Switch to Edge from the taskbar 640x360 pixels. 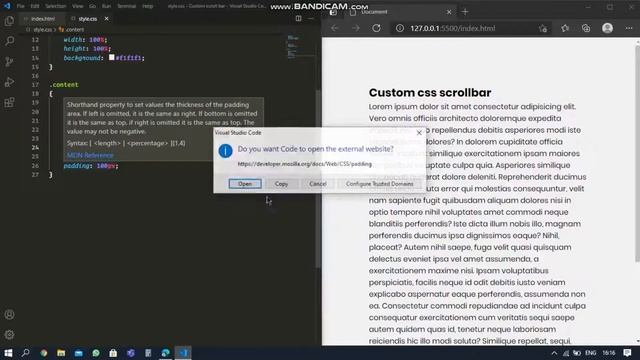[166, 353]
